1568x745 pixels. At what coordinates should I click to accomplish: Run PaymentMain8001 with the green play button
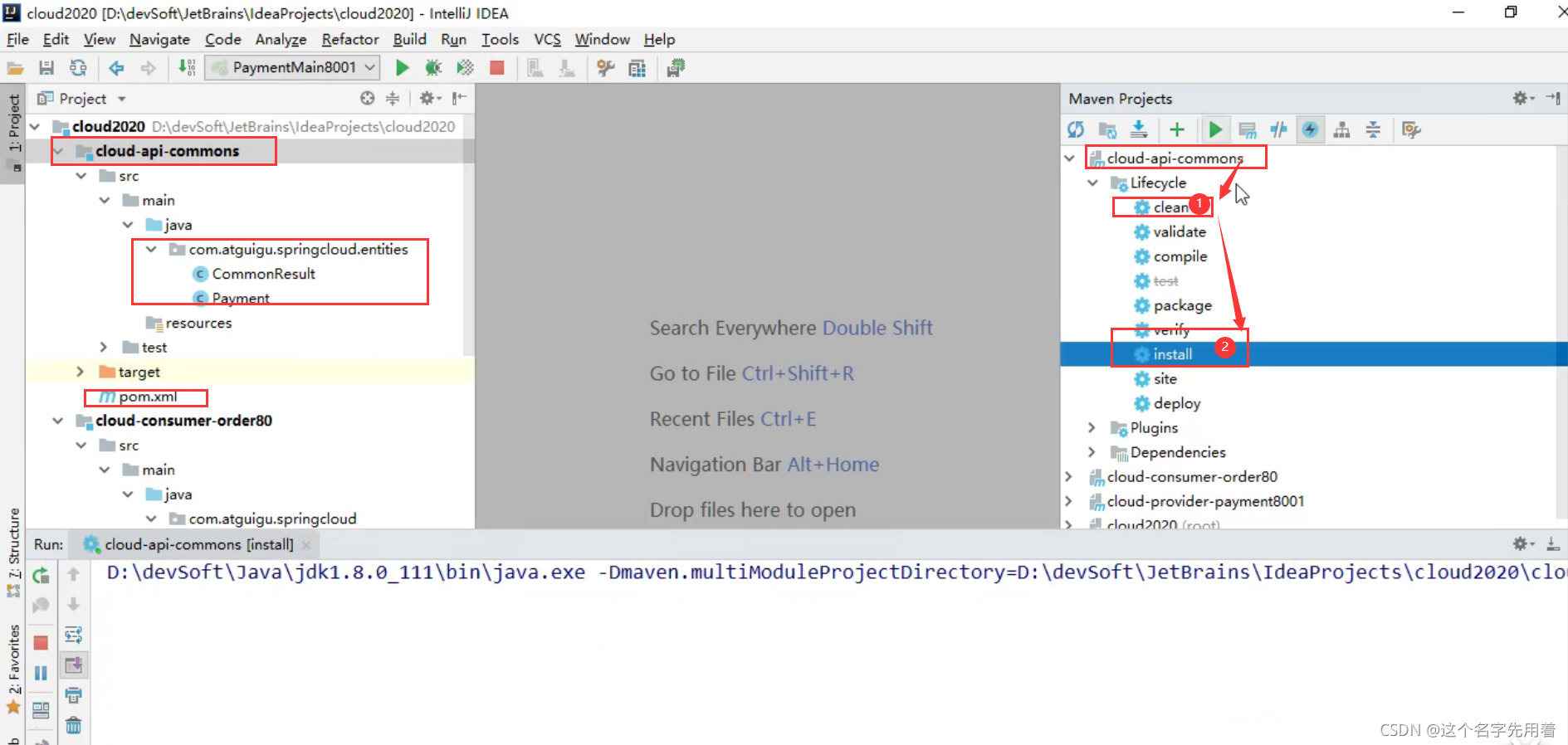[402, 68]
